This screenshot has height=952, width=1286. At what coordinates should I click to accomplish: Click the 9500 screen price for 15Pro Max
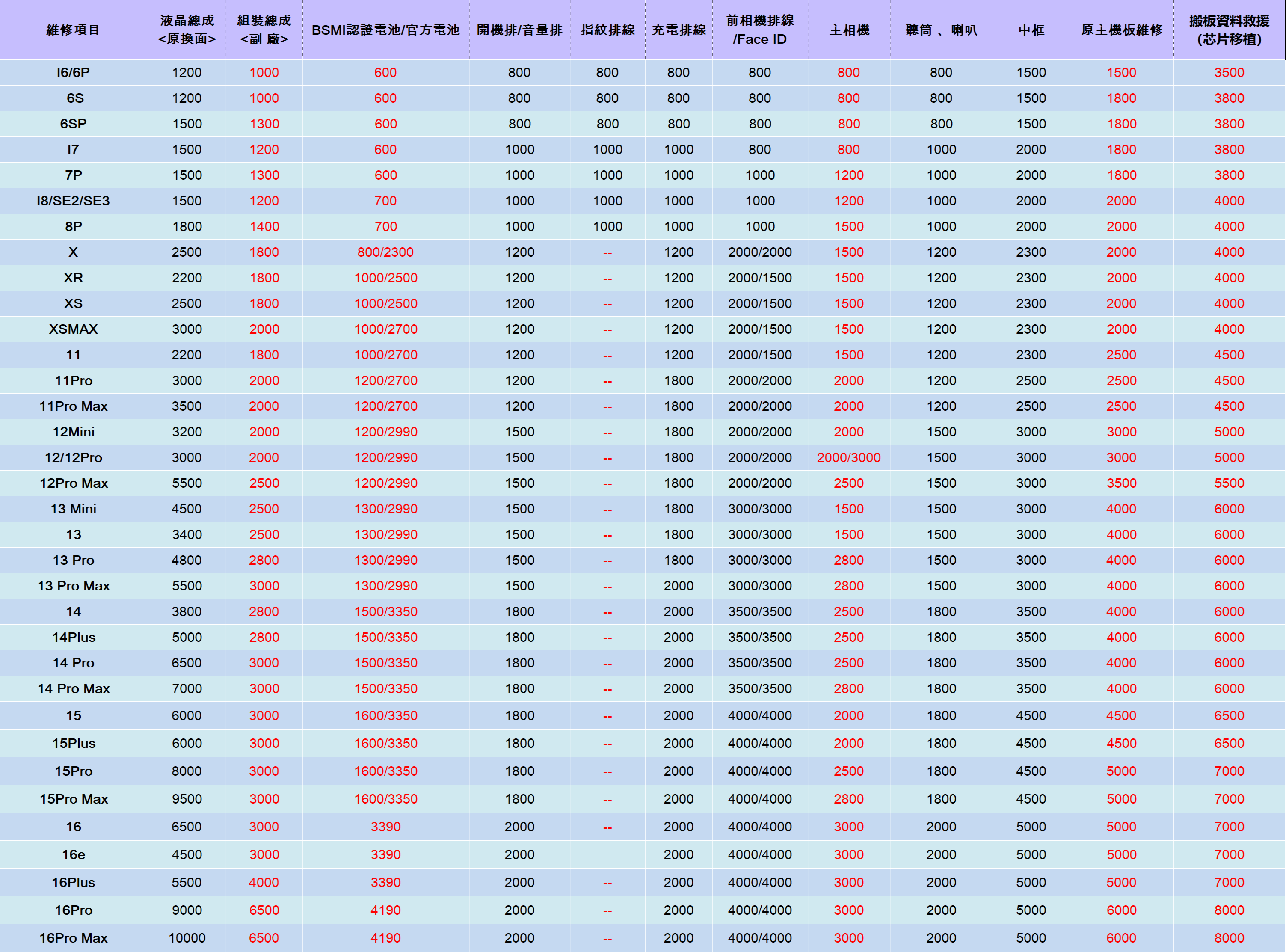click(x=187, y=799)
